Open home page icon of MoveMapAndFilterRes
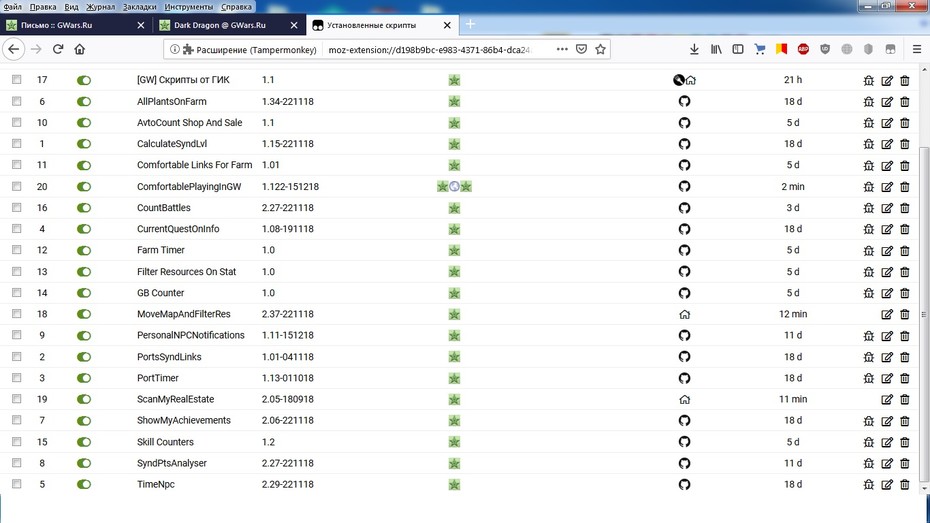Screen dimensions: 930x523 684,314
